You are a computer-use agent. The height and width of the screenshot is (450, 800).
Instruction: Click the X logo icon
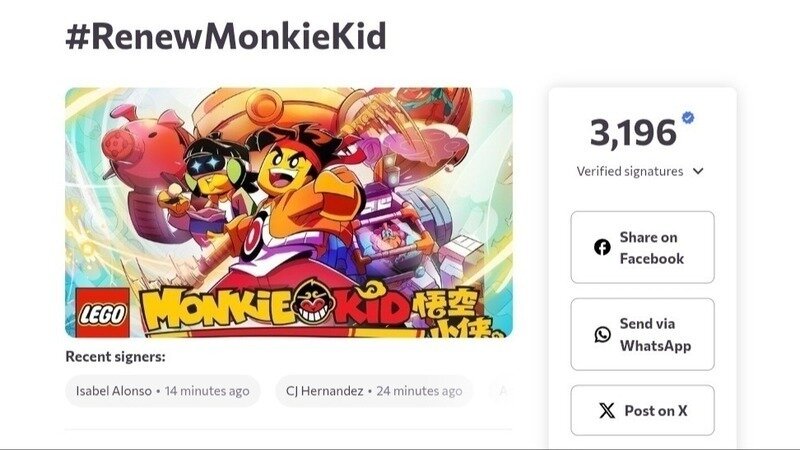coord(607,410)
